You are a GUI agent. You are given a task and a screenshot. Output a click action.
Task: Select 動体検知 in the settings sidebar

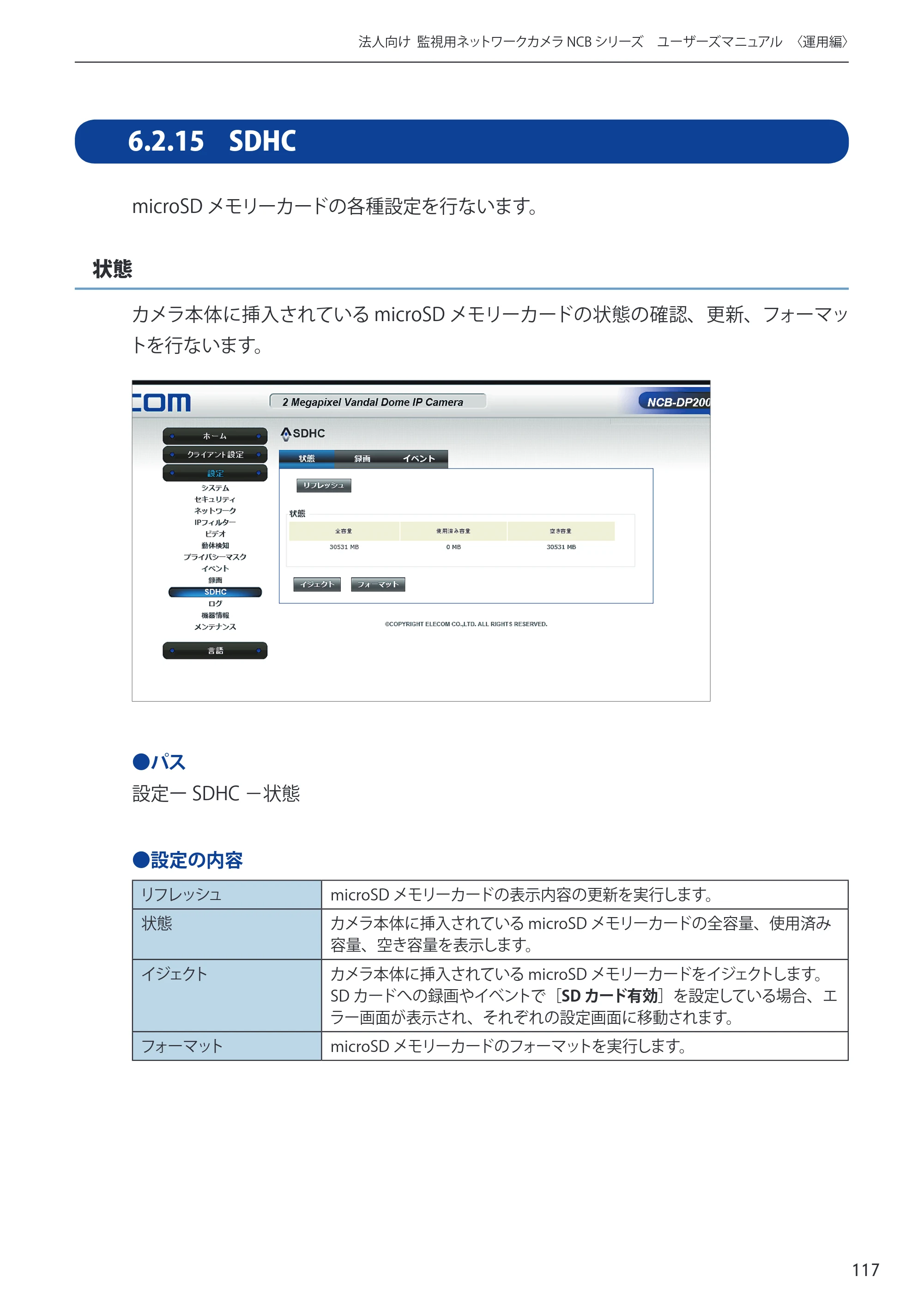click(x=215, y=545)
